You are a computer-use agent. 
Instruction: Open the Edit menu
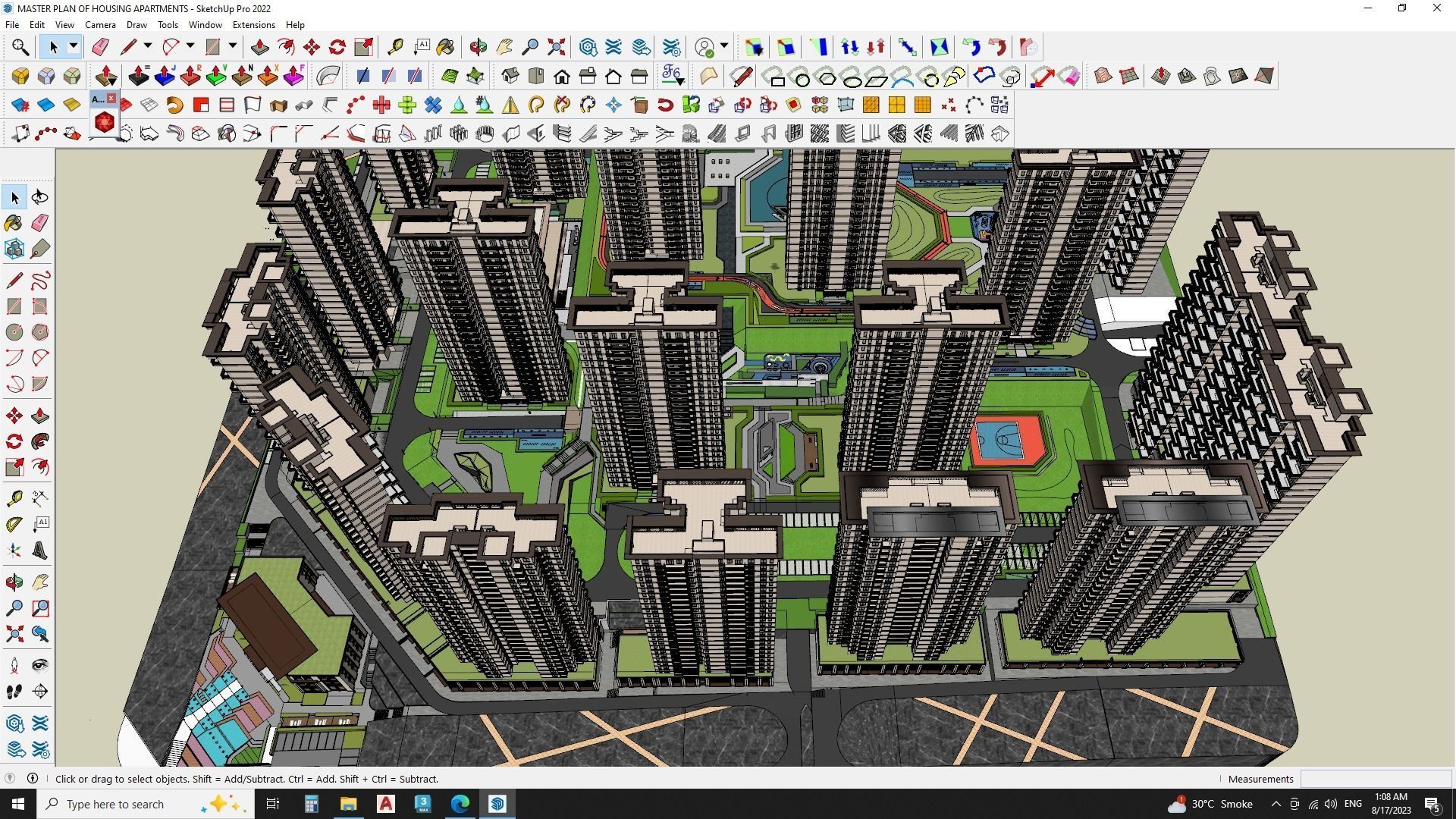tap(36, 25)
